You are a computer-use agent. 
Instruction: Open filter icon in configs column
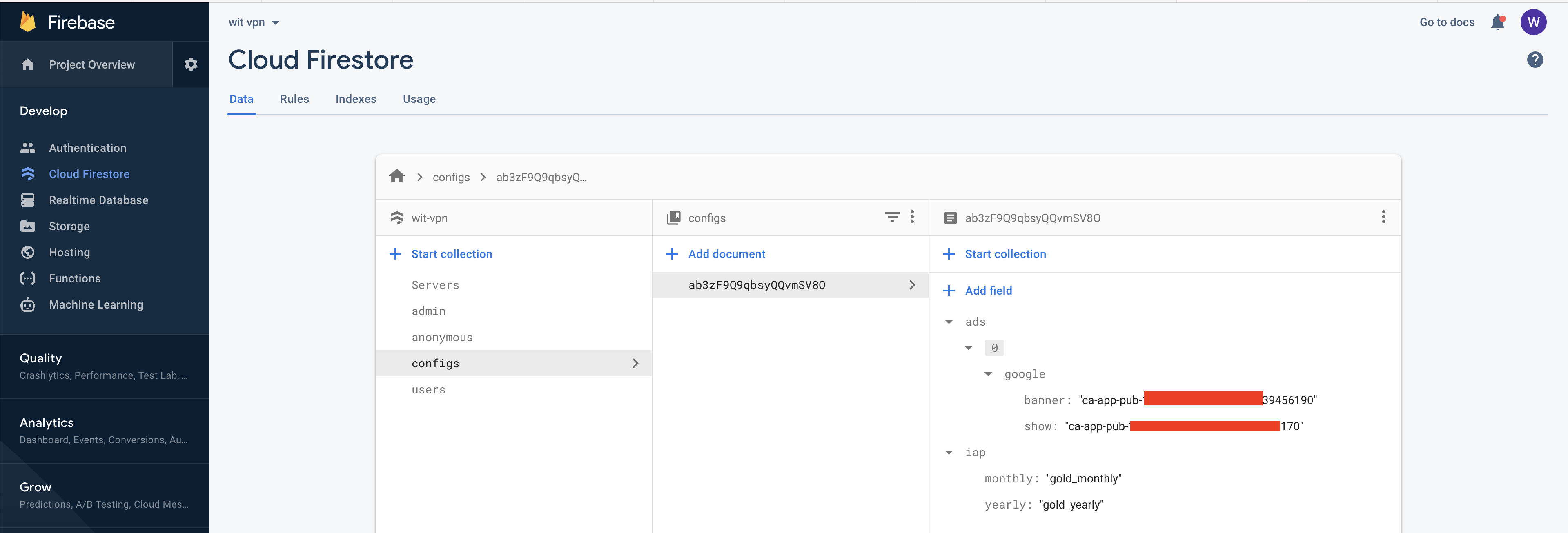892,217
